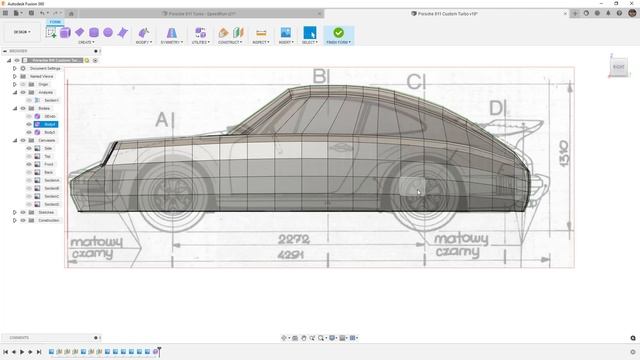
Task: Toggle visibility of the selected Body4
Action: [x=29, y=124]
